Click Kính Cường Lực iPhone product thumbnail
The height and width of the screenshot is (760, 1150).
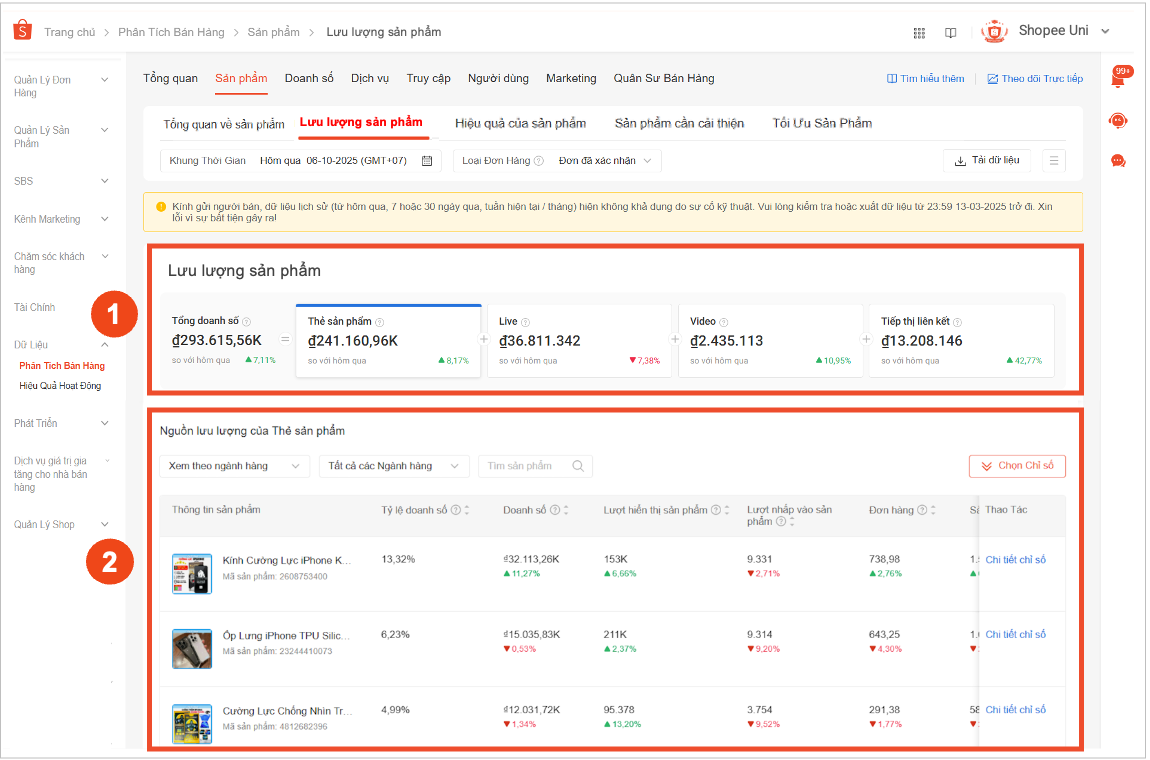point(192,573)
